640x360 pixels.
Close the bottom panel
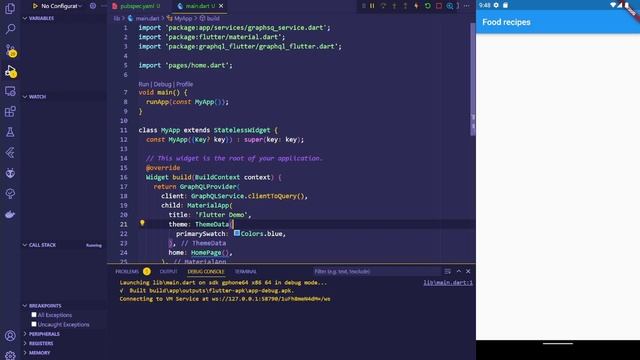click(468, 271)
